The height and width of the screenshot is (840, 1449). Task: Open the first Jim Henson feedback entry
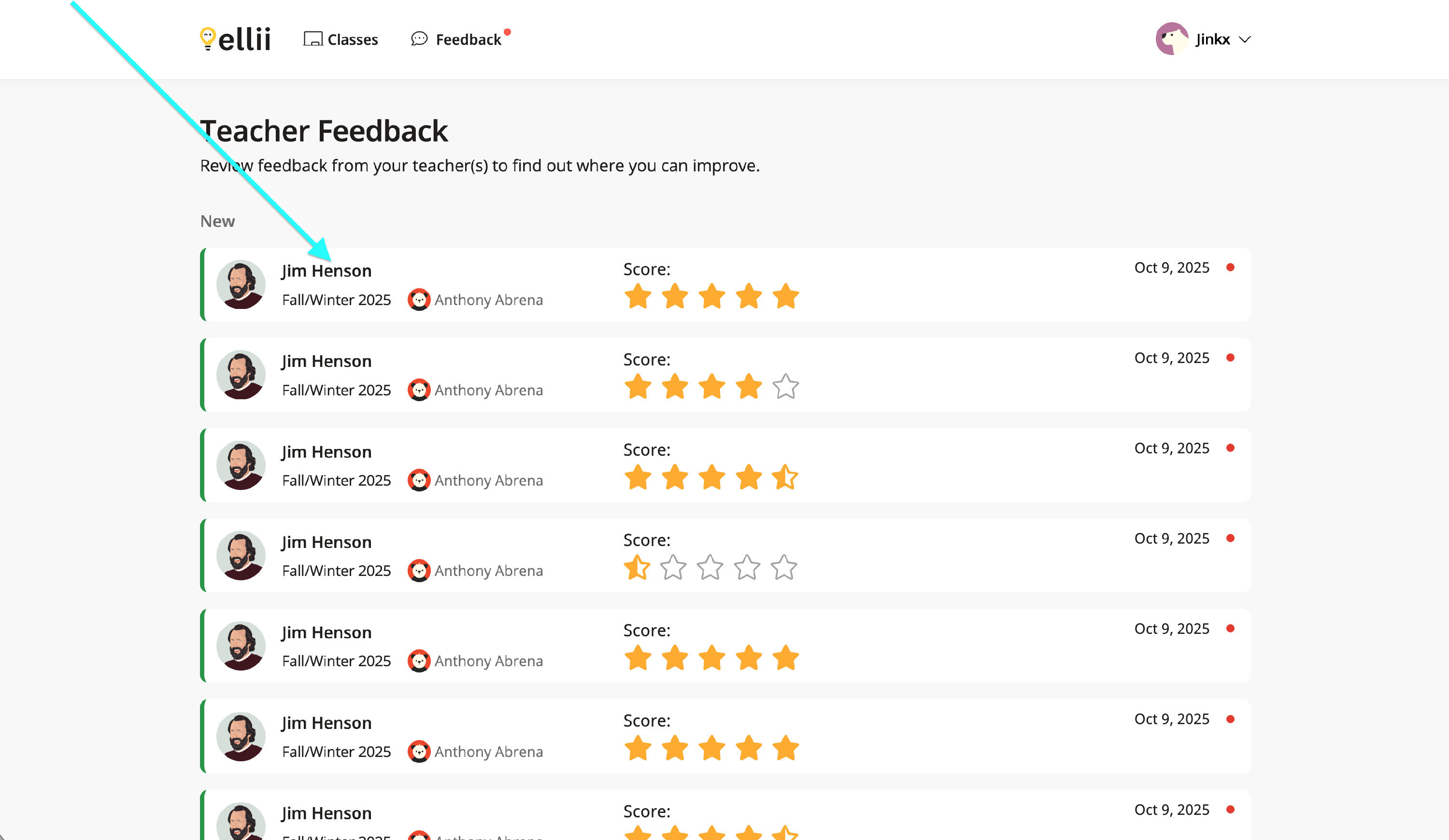(x=326, y=271)
